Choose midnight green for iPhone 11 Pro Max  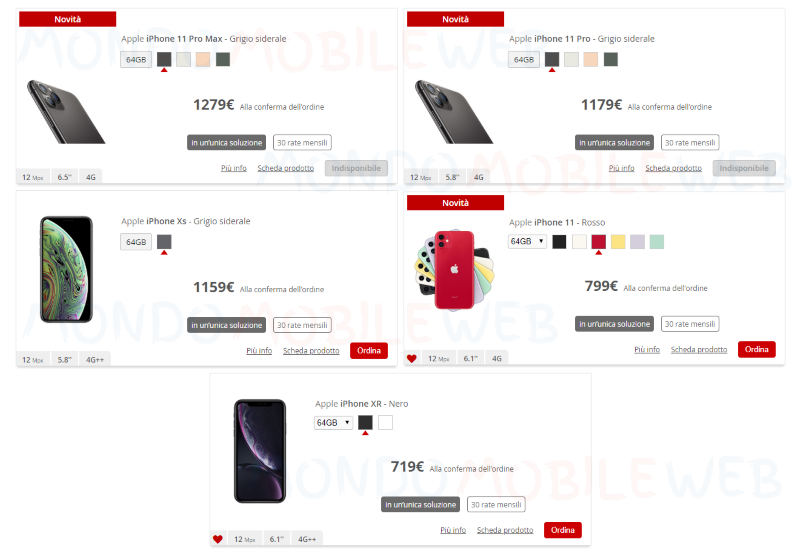click(223, 60)
